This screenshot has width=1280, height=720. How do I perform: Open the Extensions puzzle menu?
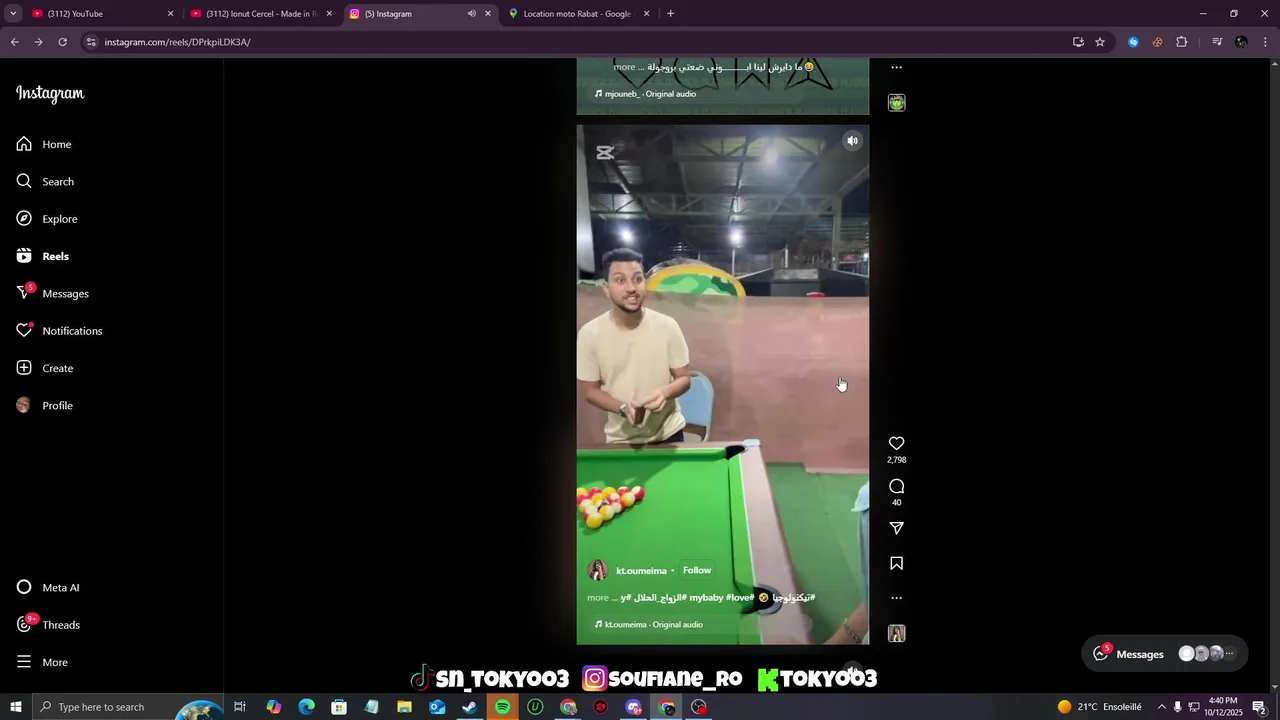click(x=1182, y=42)
